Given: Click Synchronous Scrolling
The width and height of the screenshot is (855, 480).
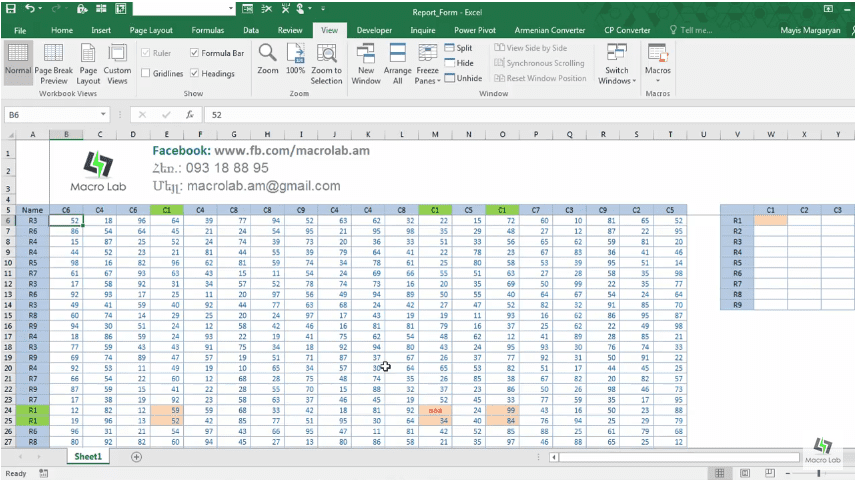Looking at the screenshot, I should click(539, 63).
